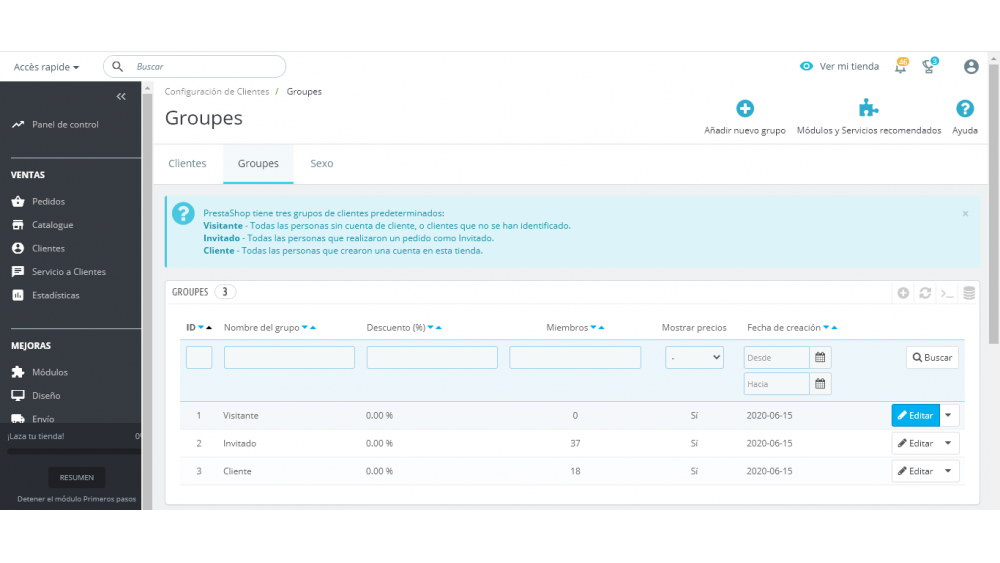Click Detener el módulo Primeros pasos link

coord(77,499)
